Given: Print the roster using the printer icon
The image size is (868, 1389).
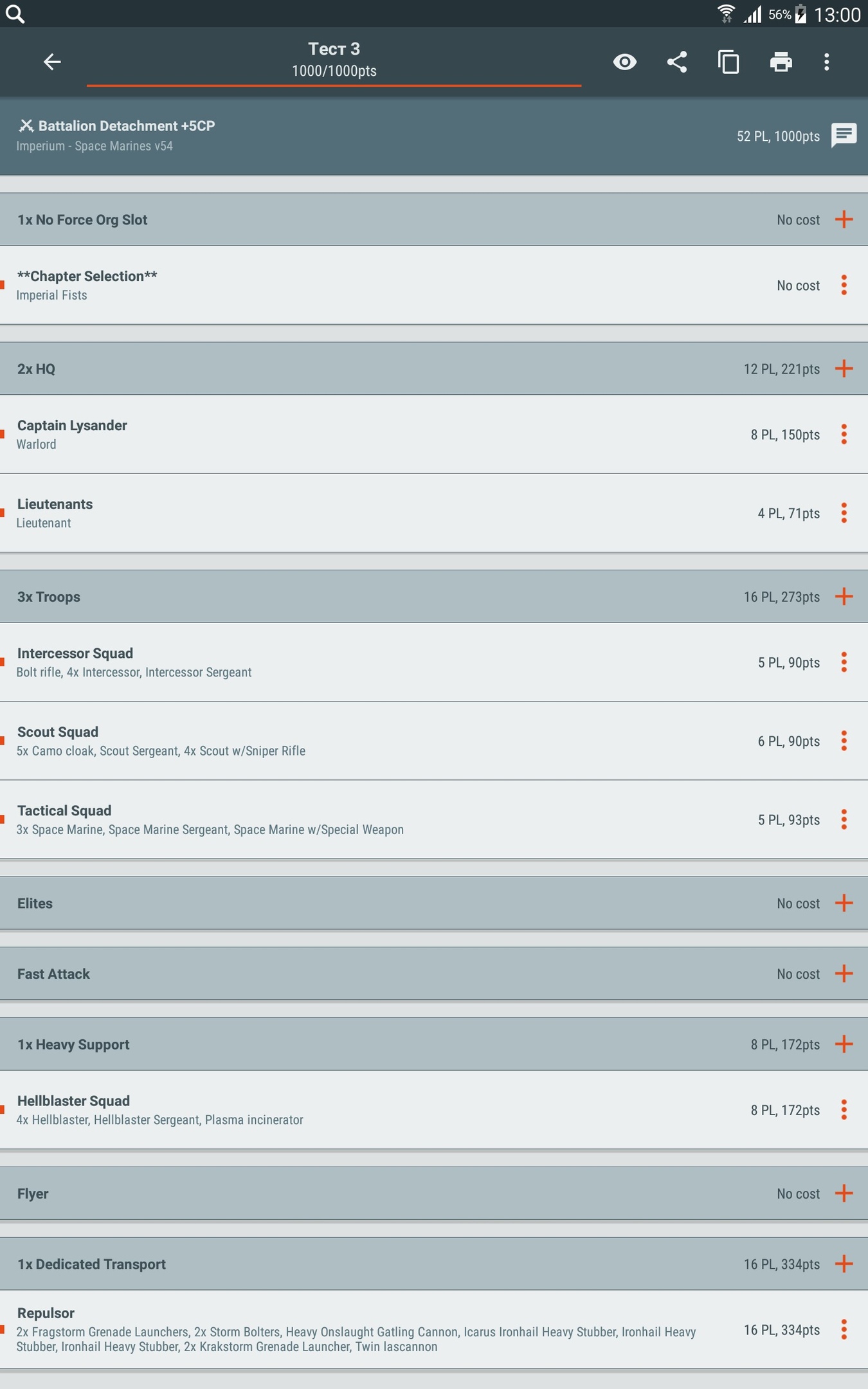Looking at the screenshot, I should (781, 62).
